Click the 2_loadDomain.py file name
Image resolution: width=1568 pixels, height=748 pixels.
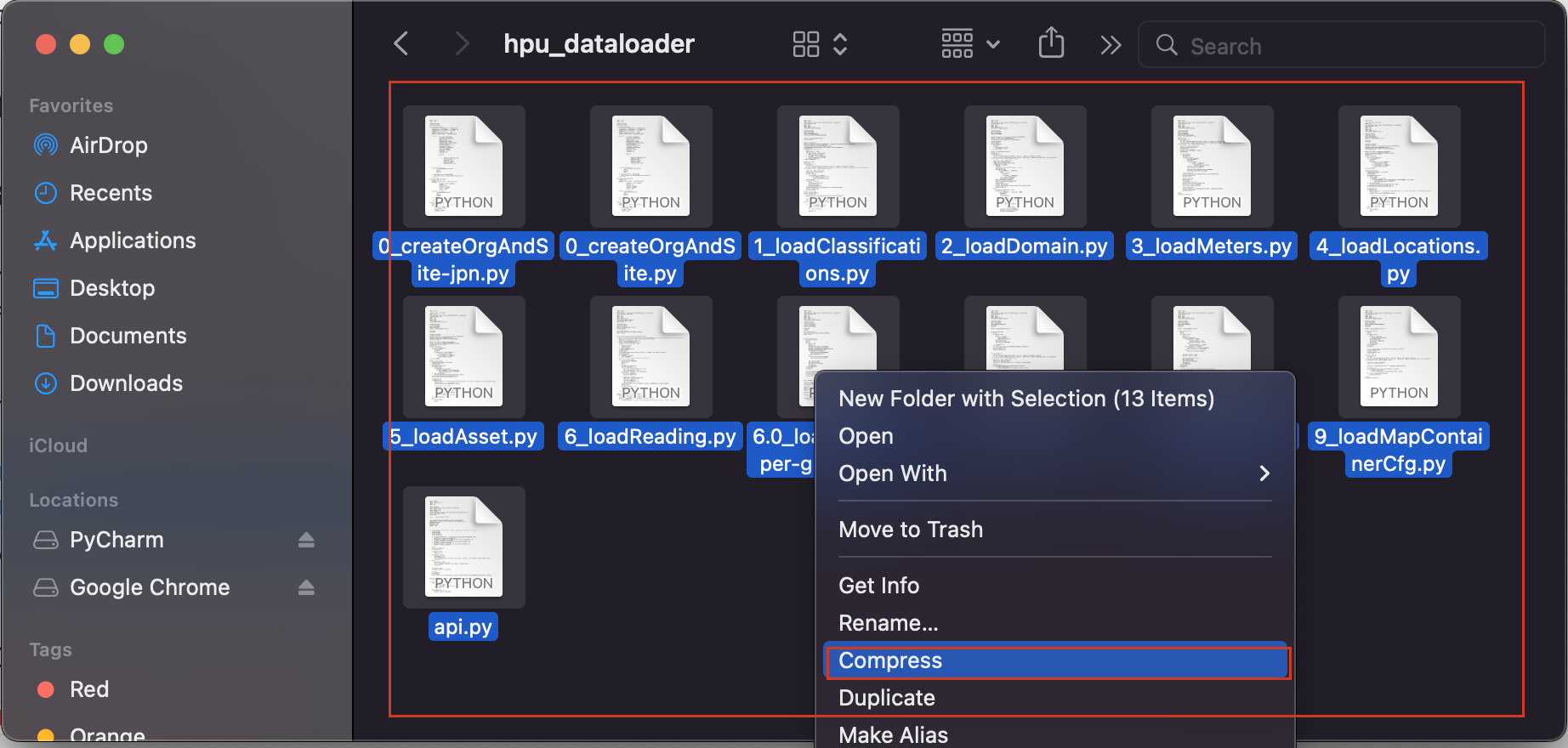(1025, 246)
